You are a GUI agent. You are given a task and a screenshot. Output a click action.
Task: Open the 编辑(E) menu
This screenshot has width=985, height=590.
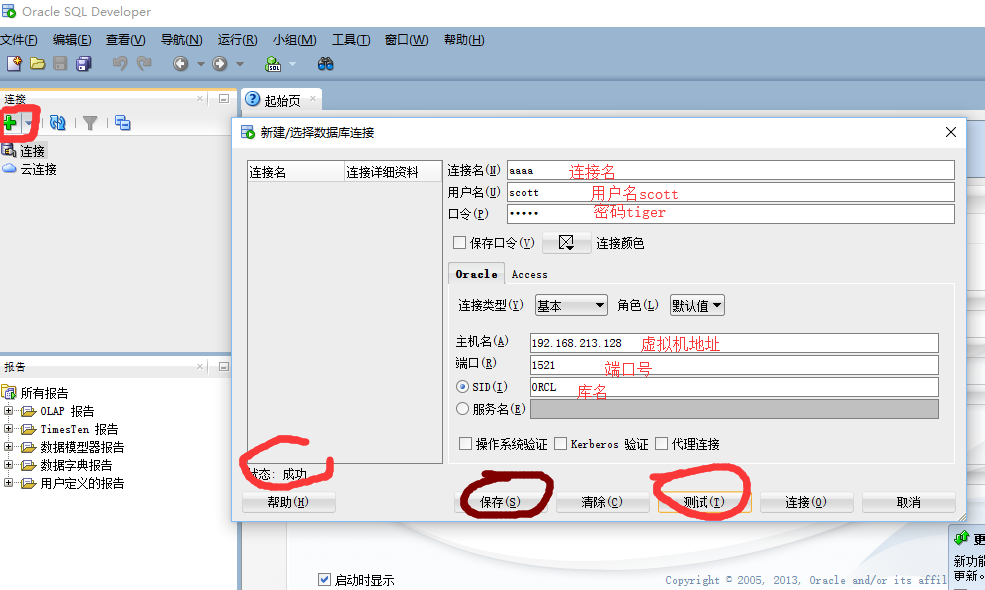point(72,40)
